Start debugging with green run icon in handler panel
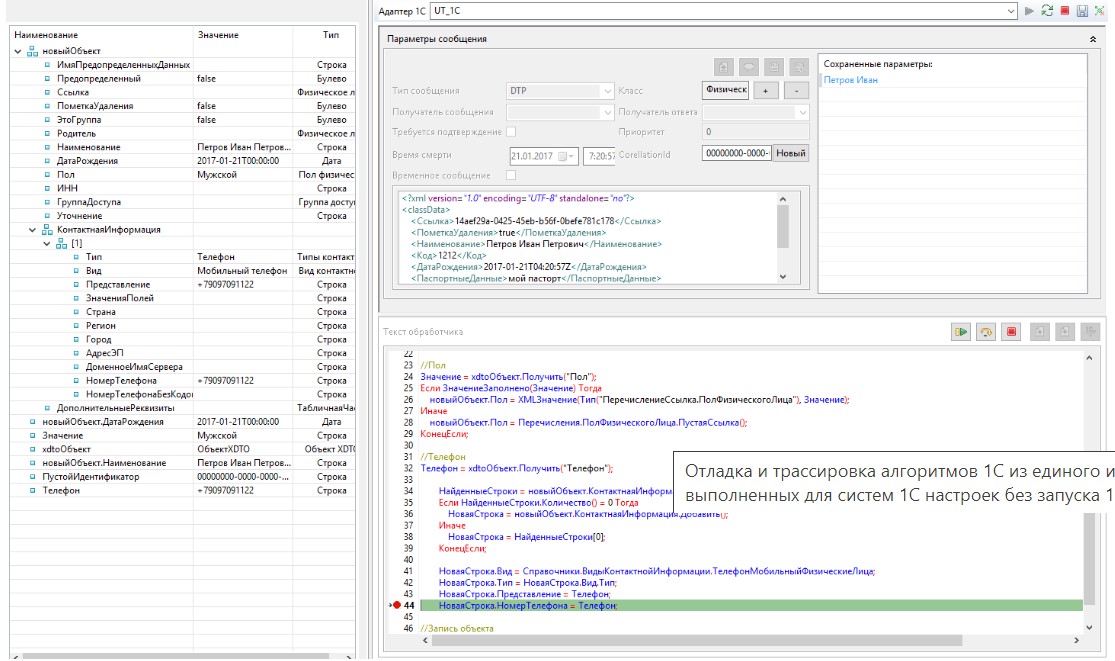Image resolution: width=1115 pixels, height=661 pixels. pos(961,332)
